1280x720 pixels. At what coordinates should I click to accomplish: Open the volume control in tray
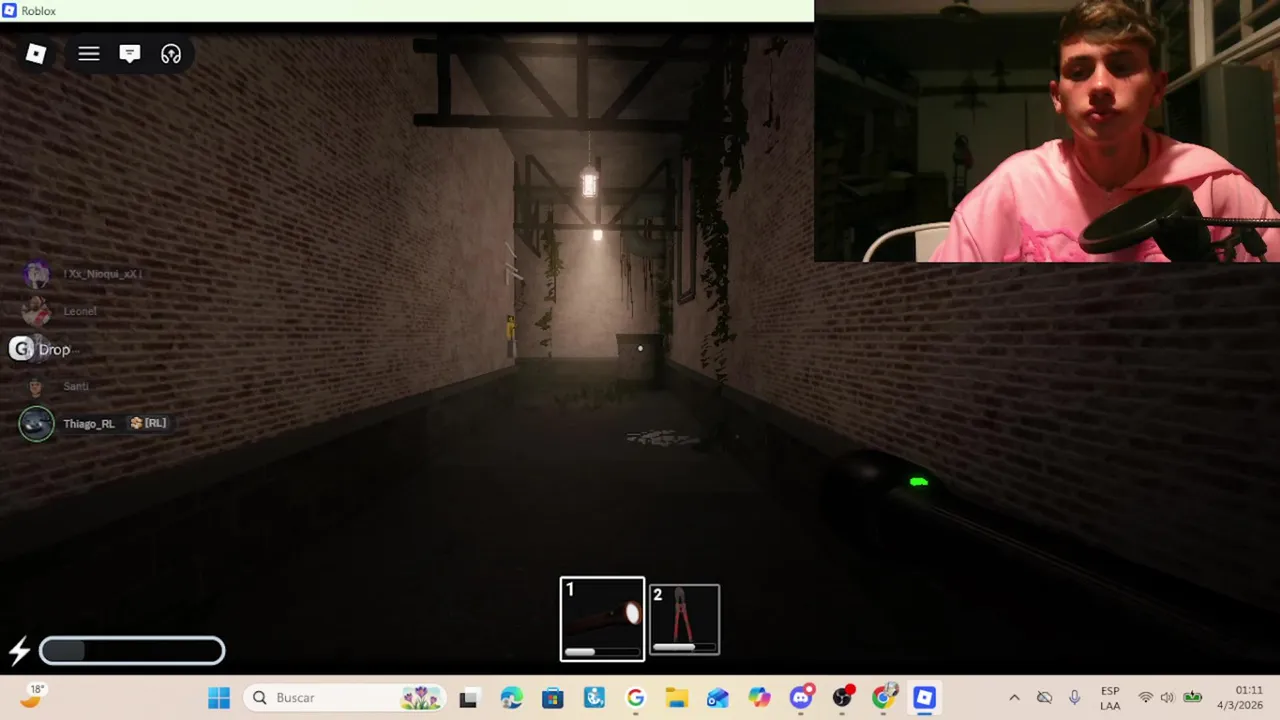point(1167,698)
